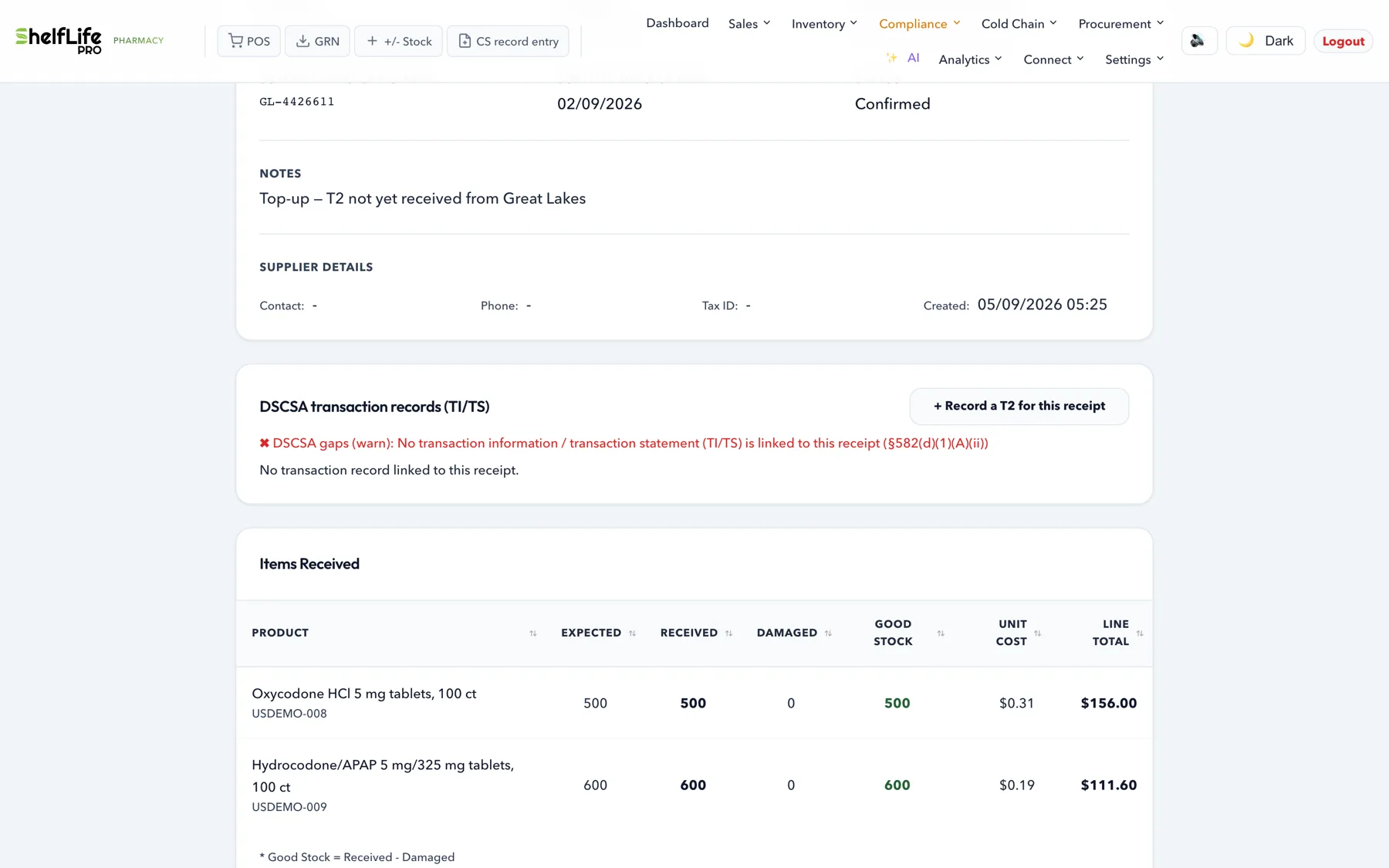Image resolution: width=1389 pixels, height=868 pixels.
Task: Click the Hydrocodone row good stock 600
Action: [897, 785]
